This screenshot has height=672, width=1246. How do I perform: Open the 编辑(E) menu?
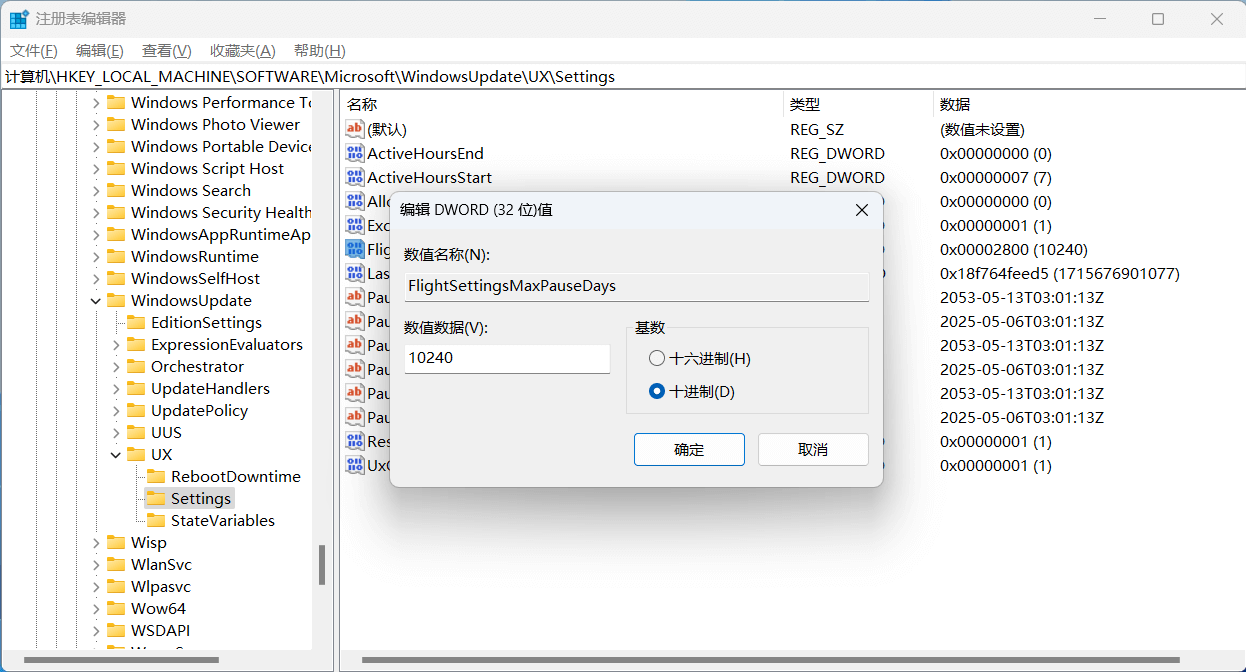(100, 51)
